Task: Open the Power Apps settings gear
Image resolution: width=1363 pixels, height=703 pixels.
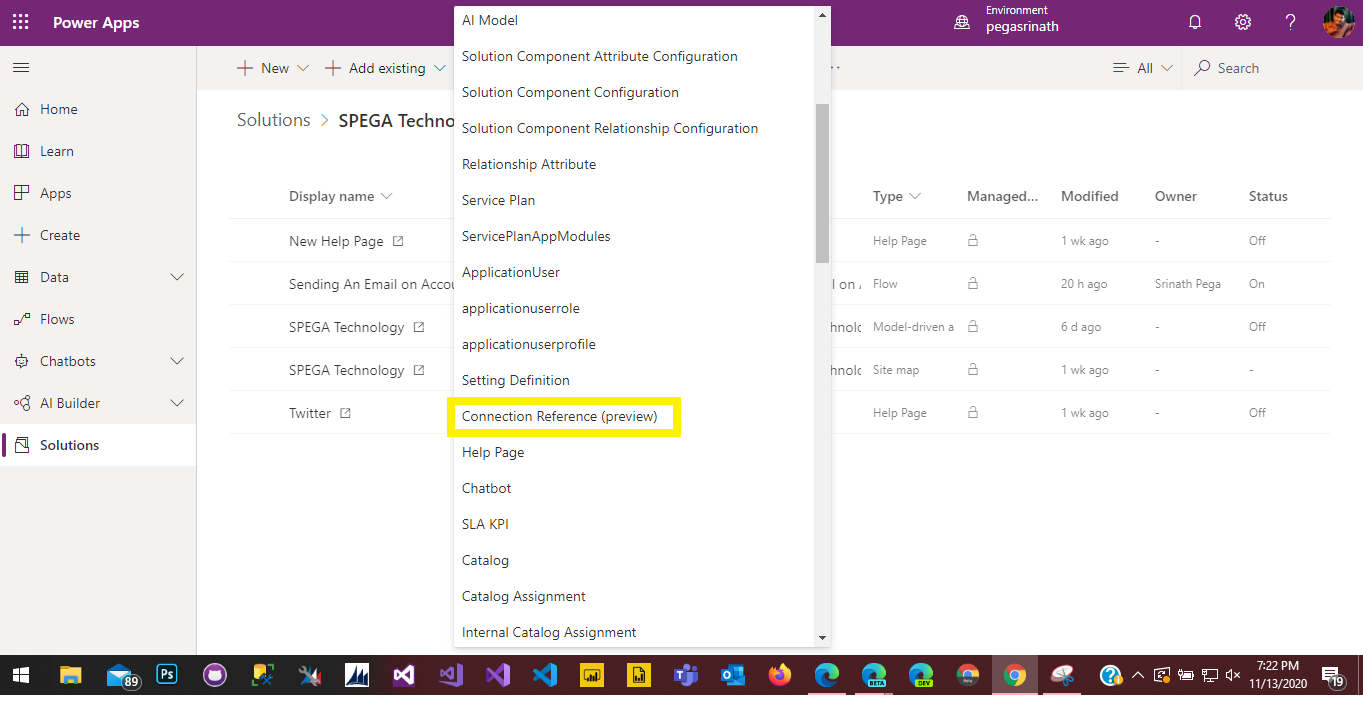Action: click(1242, 21)
